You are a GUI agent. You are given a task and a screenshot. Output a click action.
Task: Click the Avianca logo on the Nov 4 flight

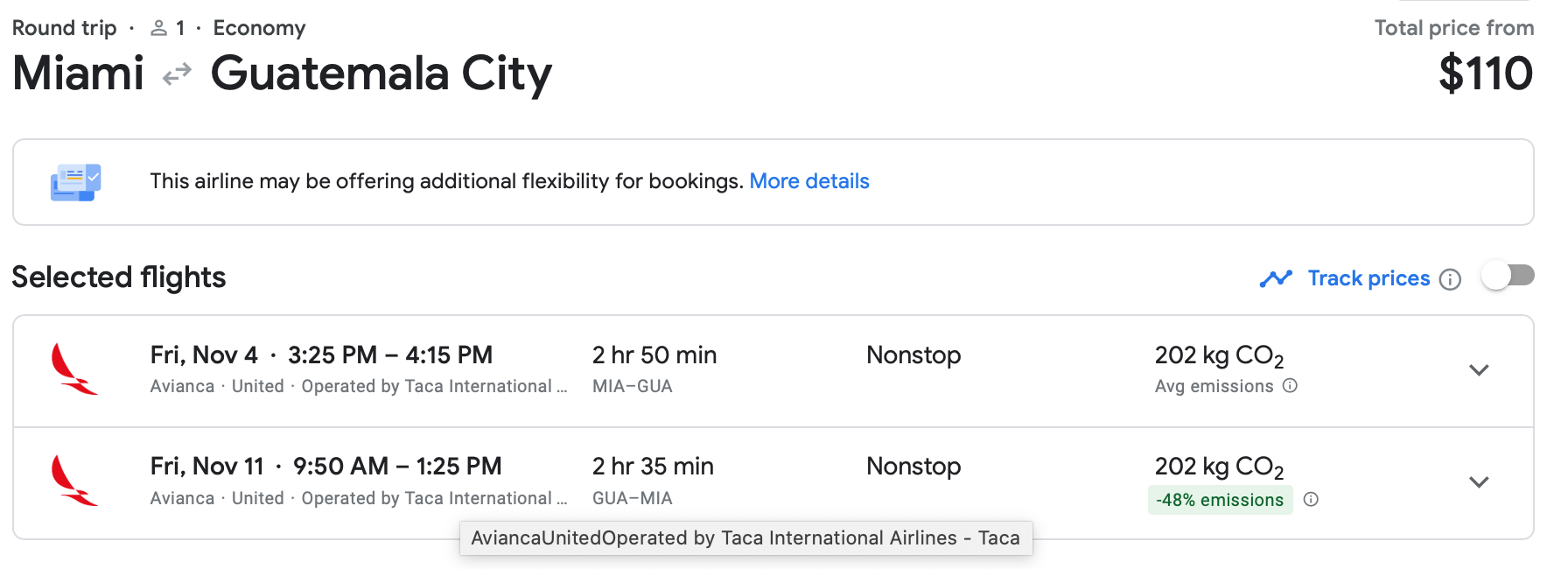73,369
